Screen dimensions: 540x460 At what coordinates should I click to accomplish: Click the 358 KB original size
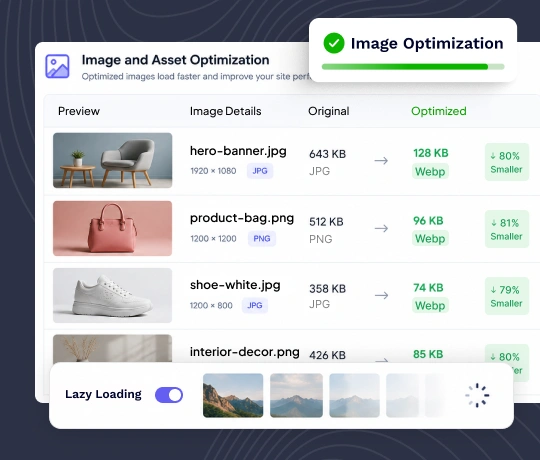[327, 289]
